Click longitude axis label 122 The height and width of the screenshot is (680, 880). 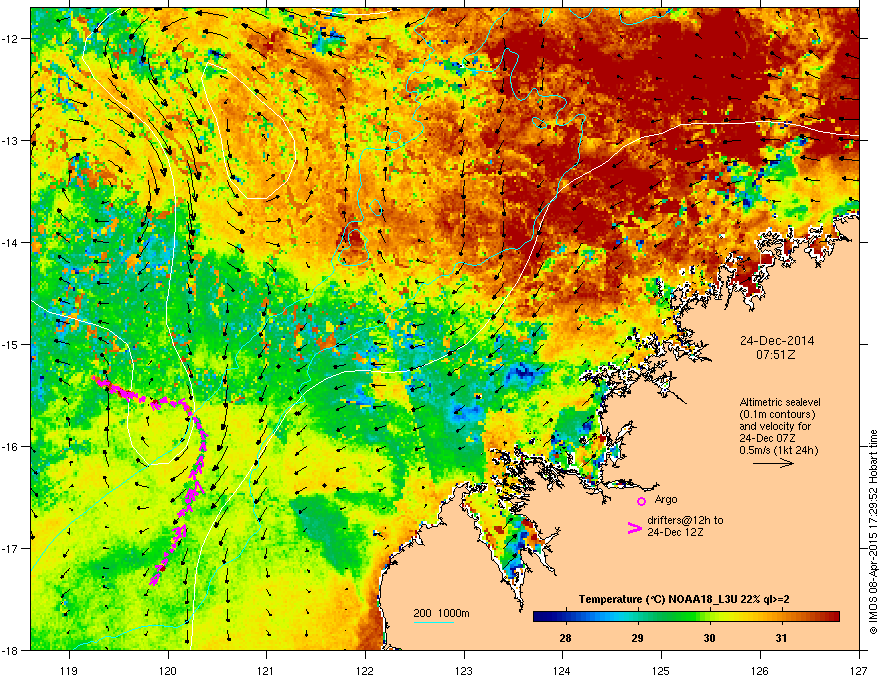tap(365, 670)
